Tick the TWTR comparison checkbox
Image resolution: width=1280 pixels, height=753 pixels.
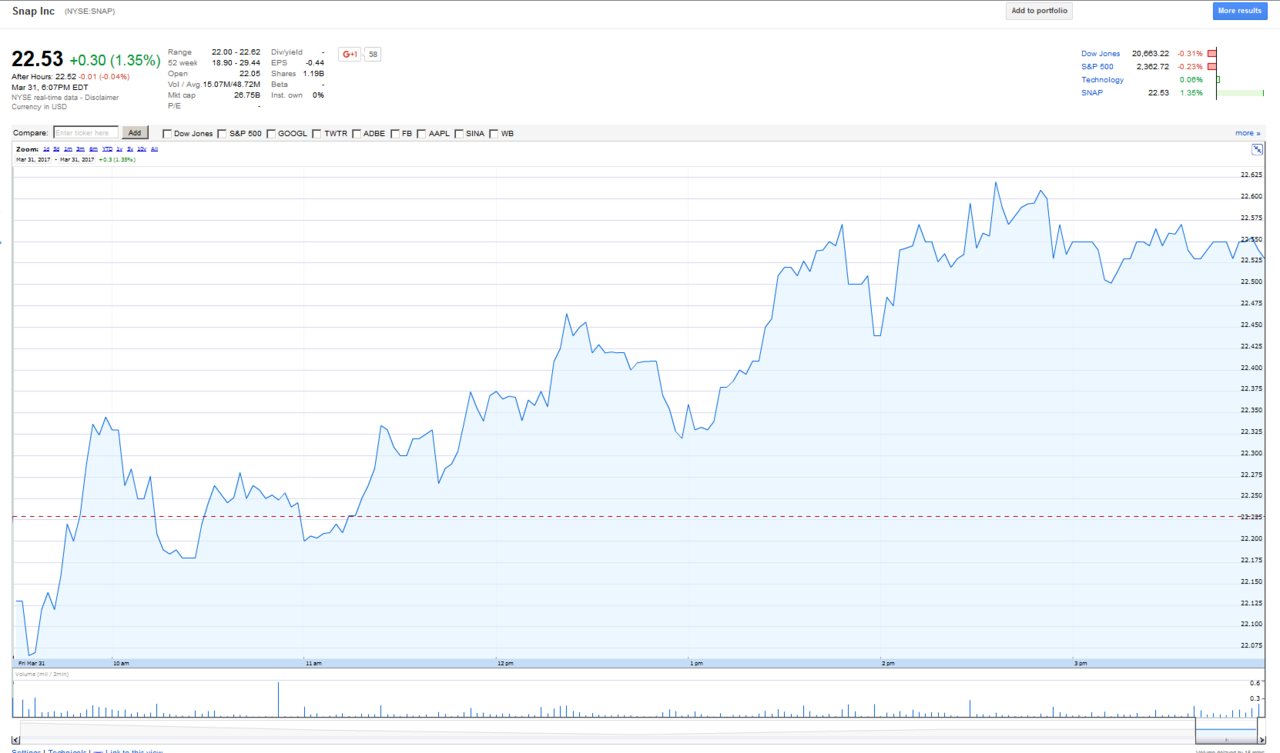[x=317, y=133]
